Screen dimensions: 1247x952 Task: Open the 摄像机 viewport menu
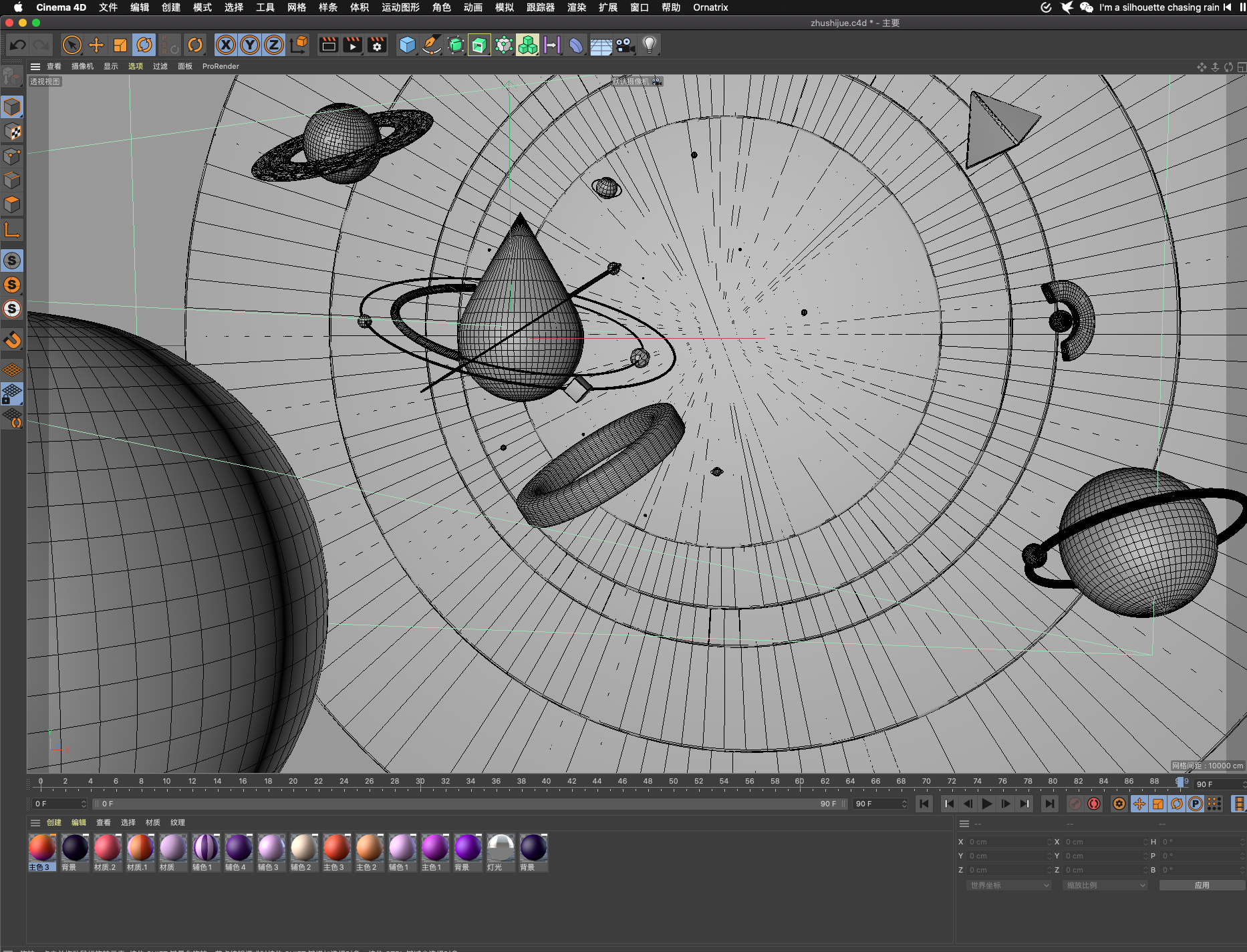[82, 66]
